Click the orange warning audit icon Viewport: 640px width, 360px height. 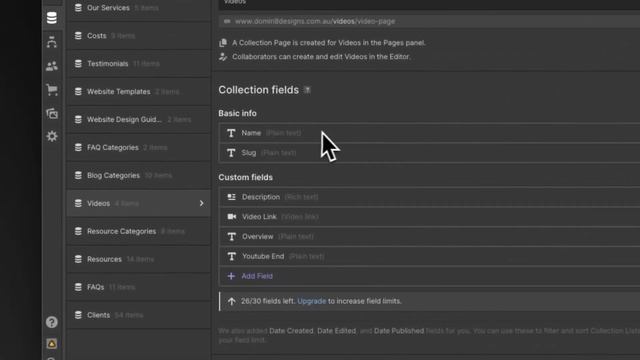[52, 344]
